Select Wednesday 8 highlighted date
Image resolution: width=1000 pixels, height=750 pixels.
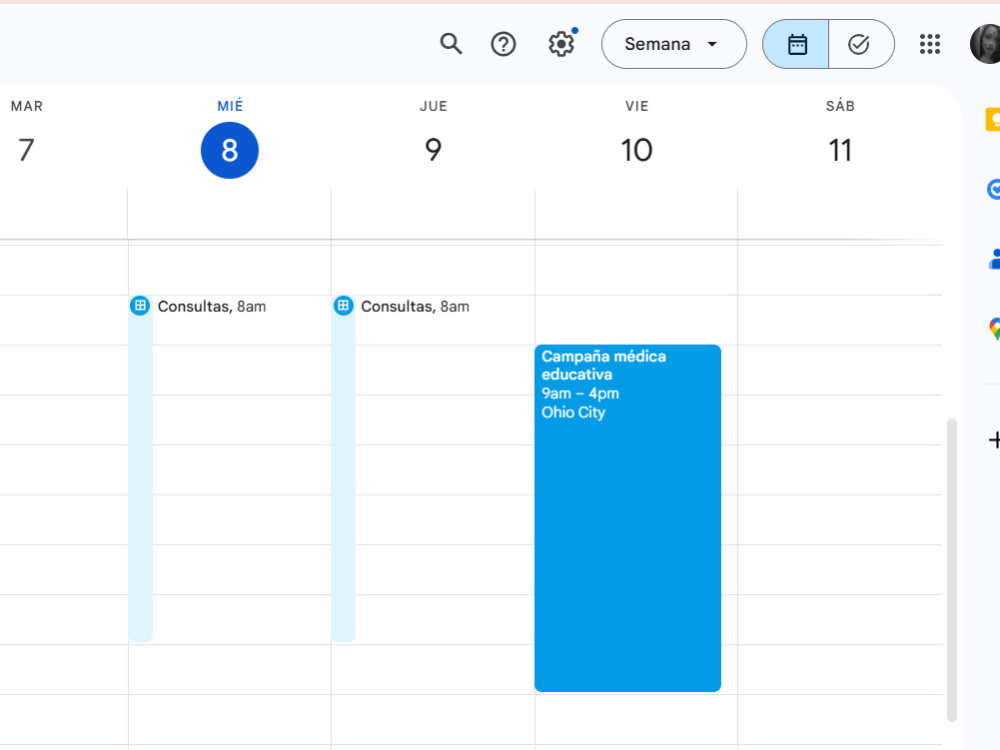230,151
